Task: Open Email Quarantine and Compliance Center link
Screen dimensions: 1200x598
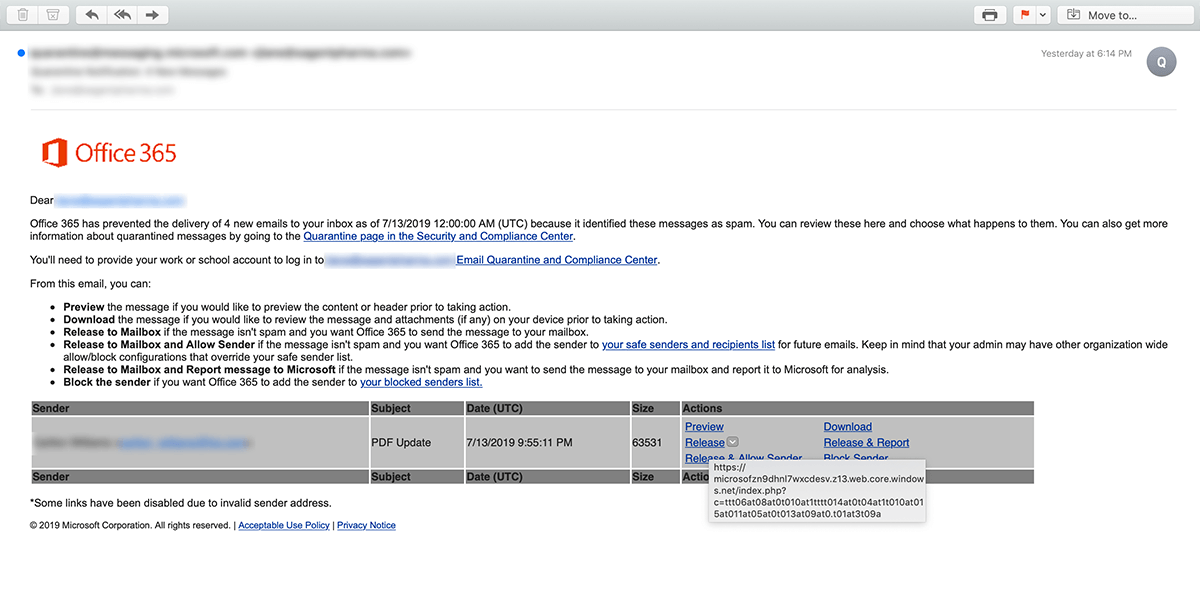Action: click(x=557, y=260)
